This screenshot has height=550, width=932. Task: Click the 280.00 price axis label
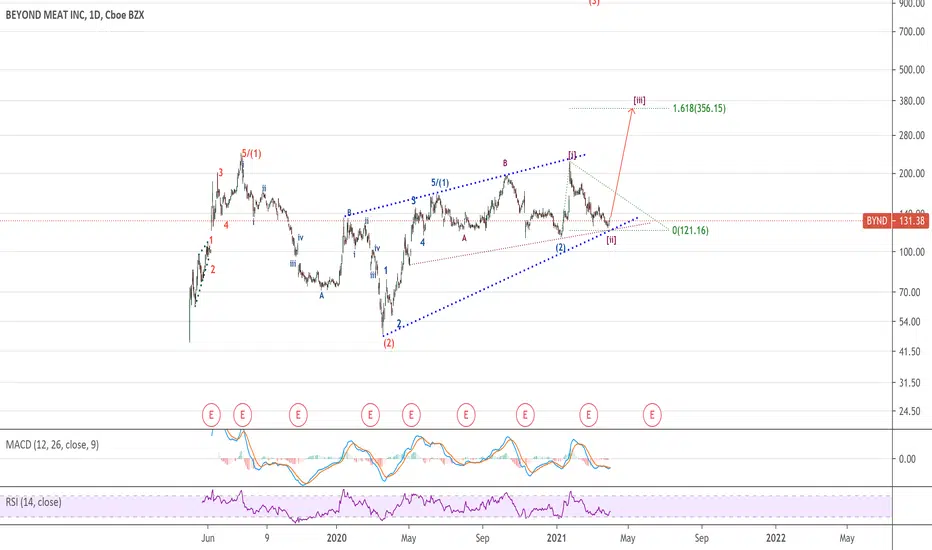click(912, 136)
